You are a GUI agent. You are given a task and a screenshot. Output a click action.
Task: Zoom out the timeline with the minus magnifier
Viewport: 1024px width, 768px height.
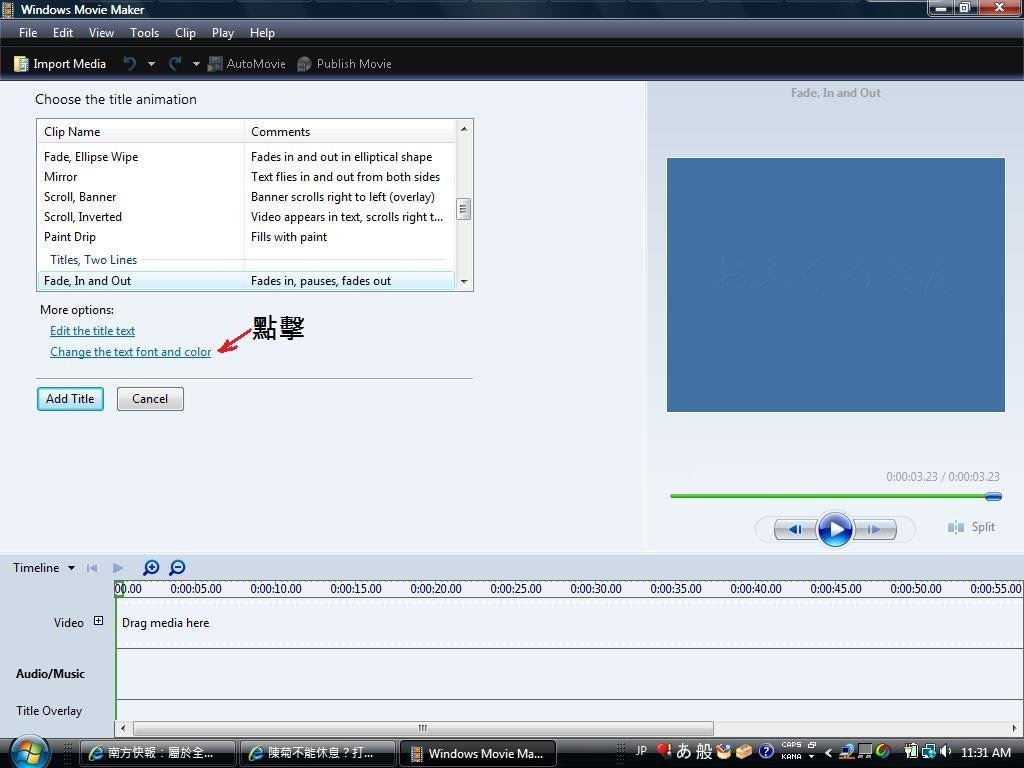click(x=177, y=568)
